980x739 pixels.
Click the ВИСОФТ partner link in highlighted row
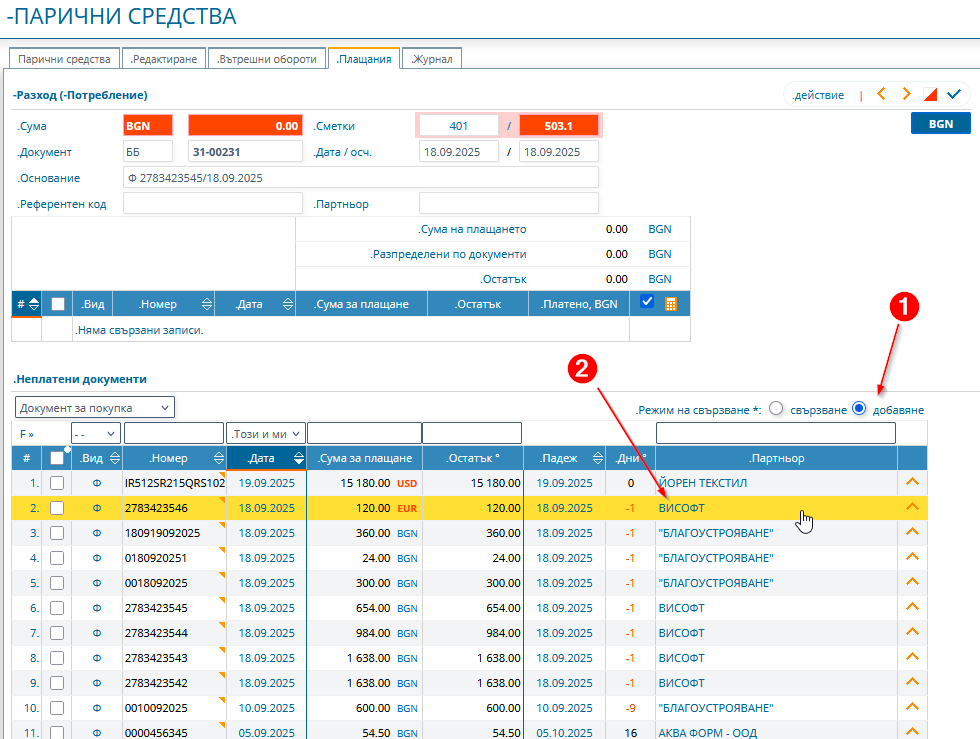click(x=681, y=508)
